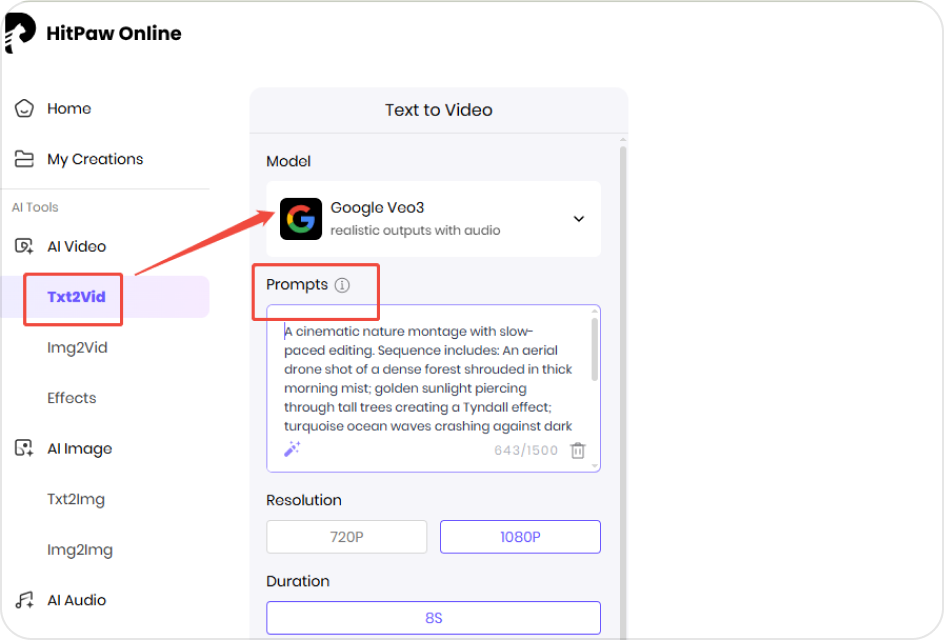The height and width of the screenshot is (640, 944).
Task: Click the magic wand prompt enhance icon
Action: pos(292,449)
